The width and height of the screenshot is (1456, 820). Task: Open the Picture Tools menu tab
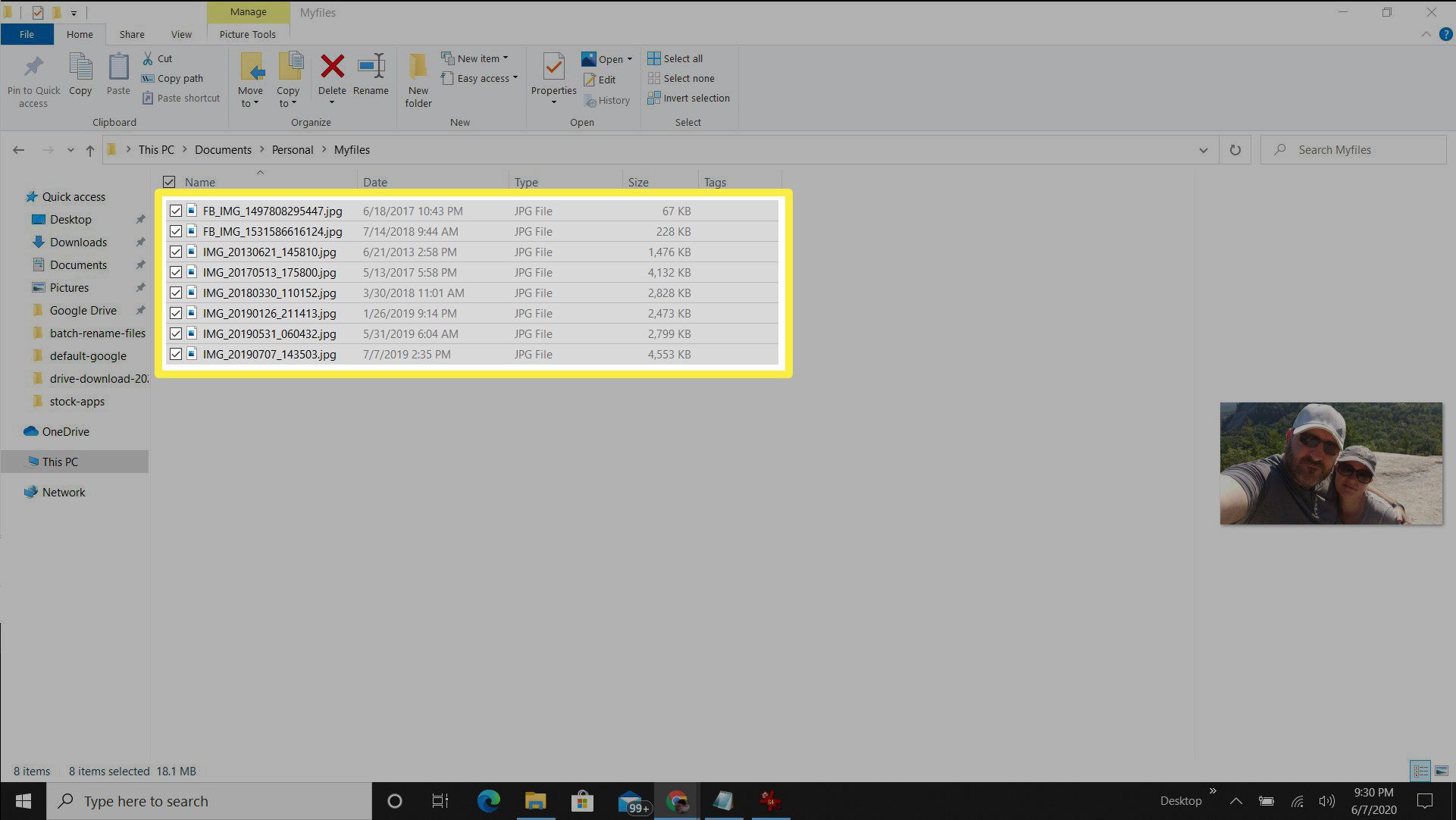[x=247, y=34]
